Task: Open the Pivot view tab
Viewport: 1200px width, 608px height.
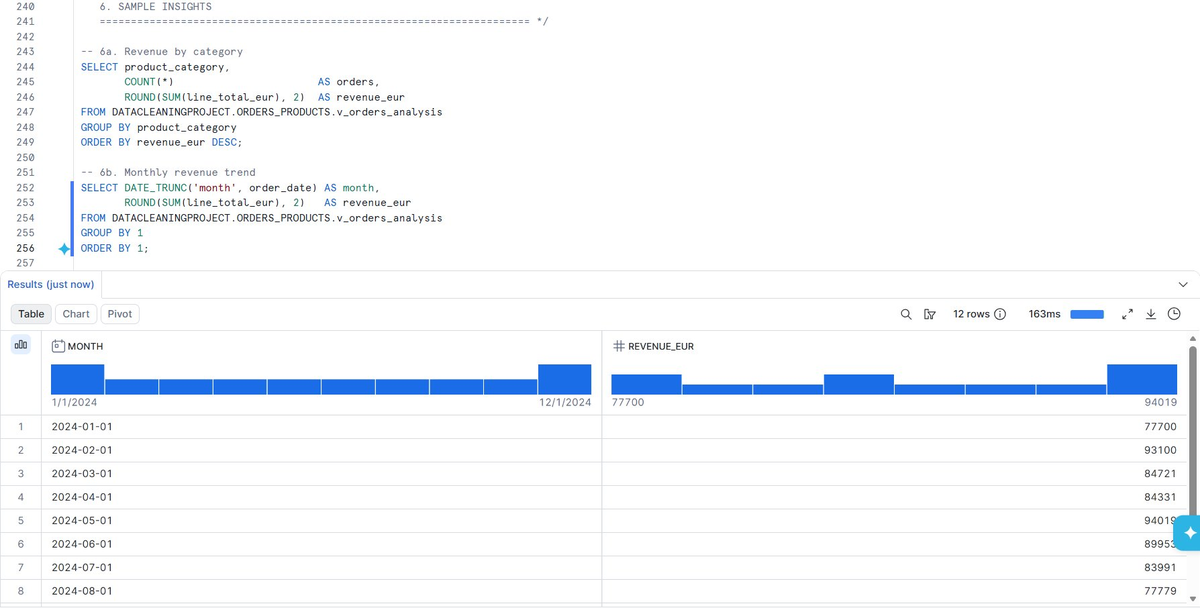Action: click(120, 314)
